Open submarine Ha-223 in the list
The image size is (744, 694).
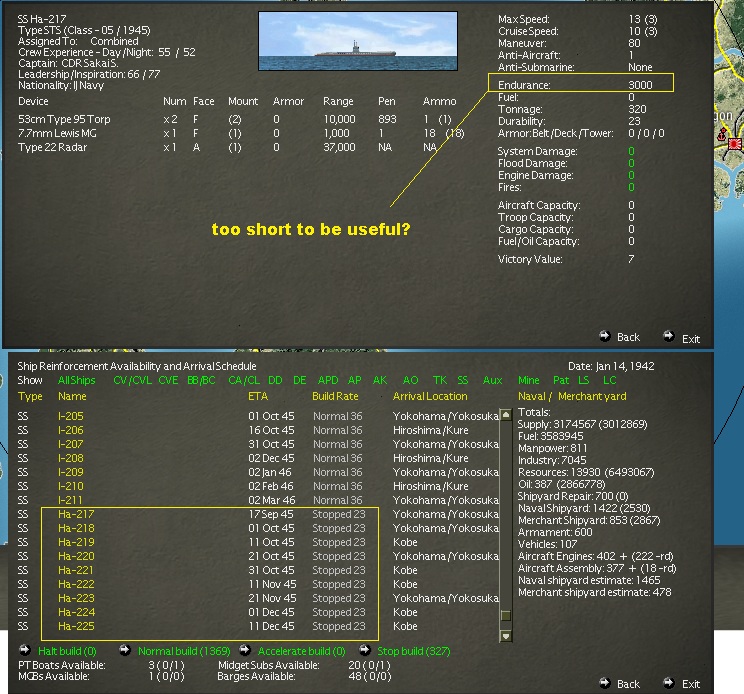76,598
